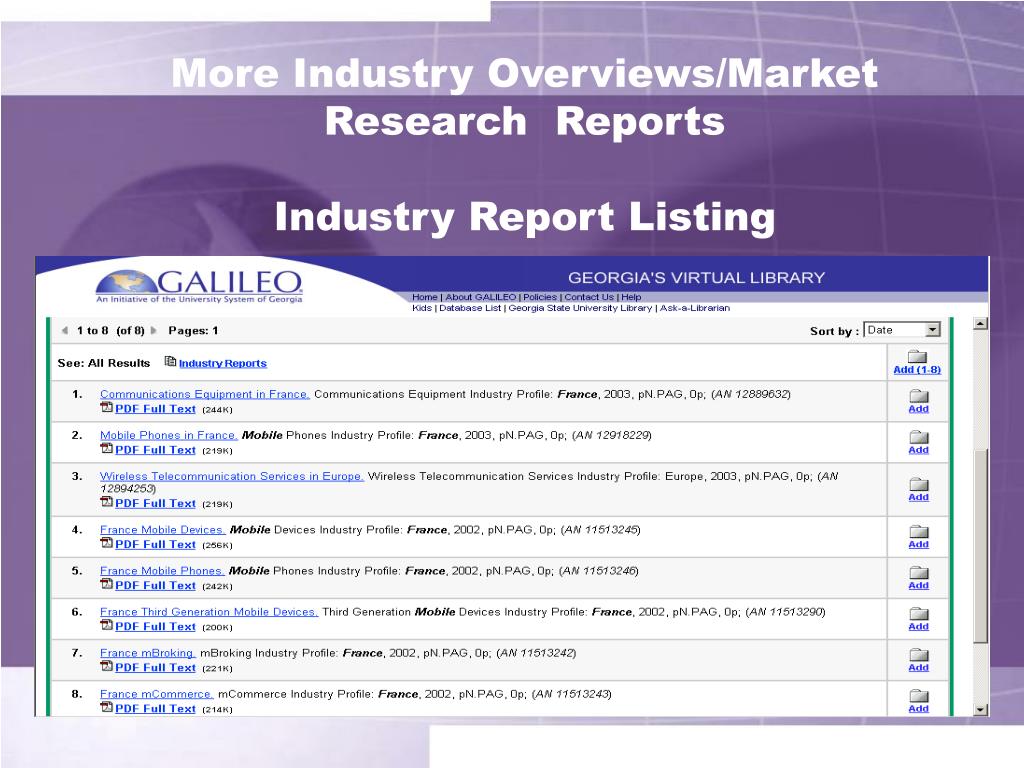Open Contact Us navigation link
Image resolution: width=1024 pixels, height=768 pixels.
tap(589, 297)
